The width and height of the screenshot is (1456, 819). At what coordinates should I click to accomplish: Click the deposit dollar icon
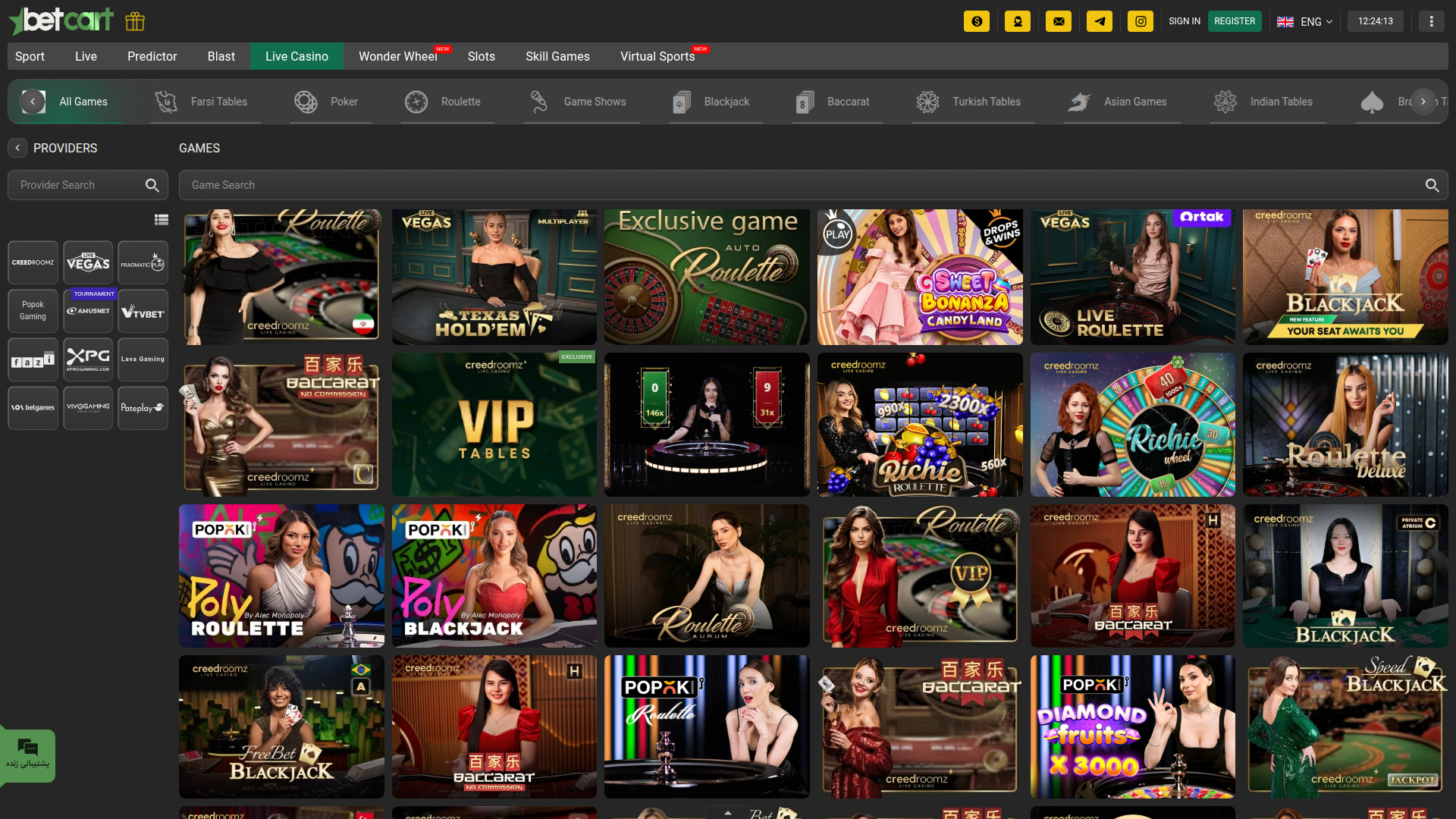977,21
